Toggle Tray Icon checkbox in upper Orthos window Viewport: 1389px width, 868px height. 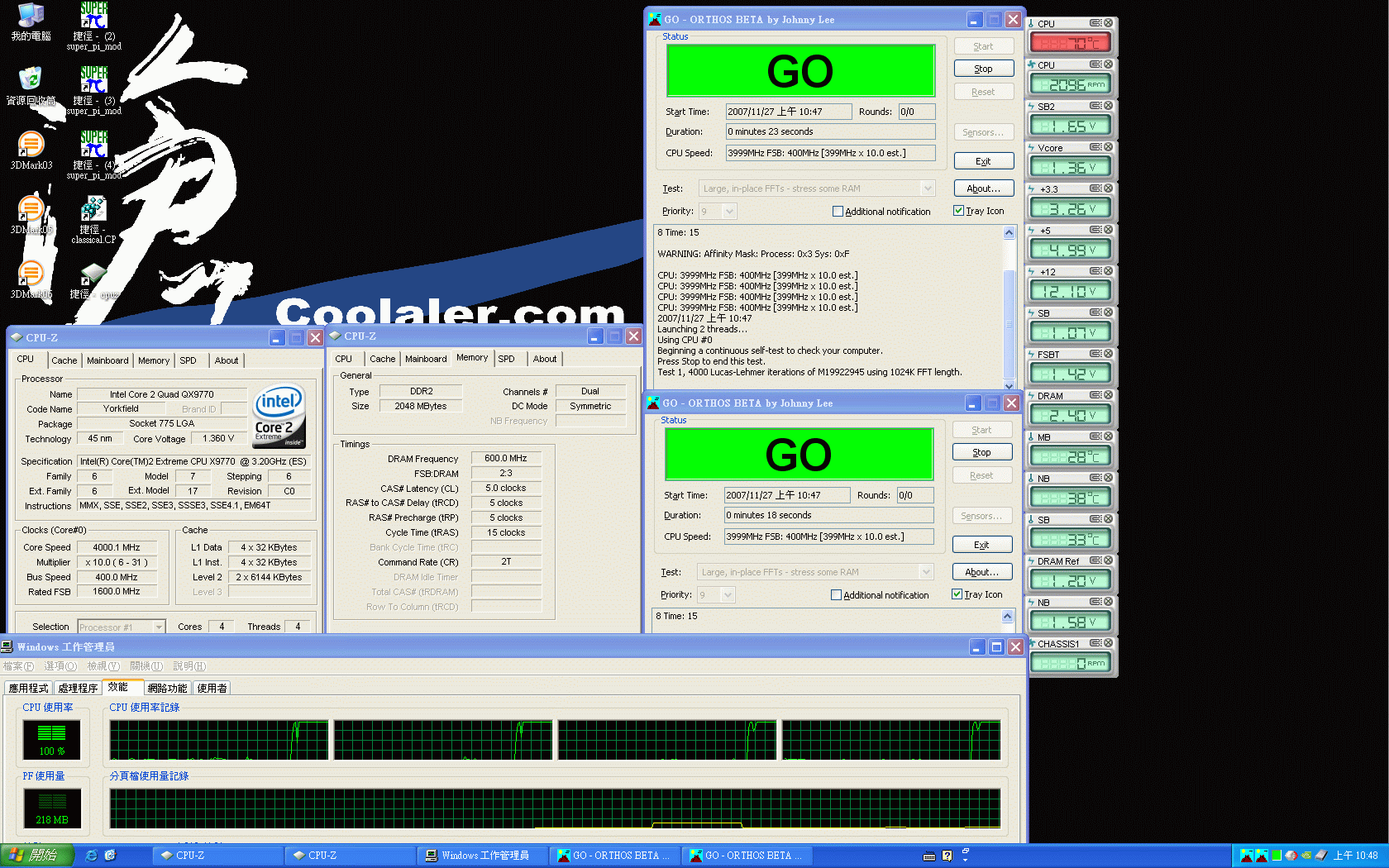[958, 211]
